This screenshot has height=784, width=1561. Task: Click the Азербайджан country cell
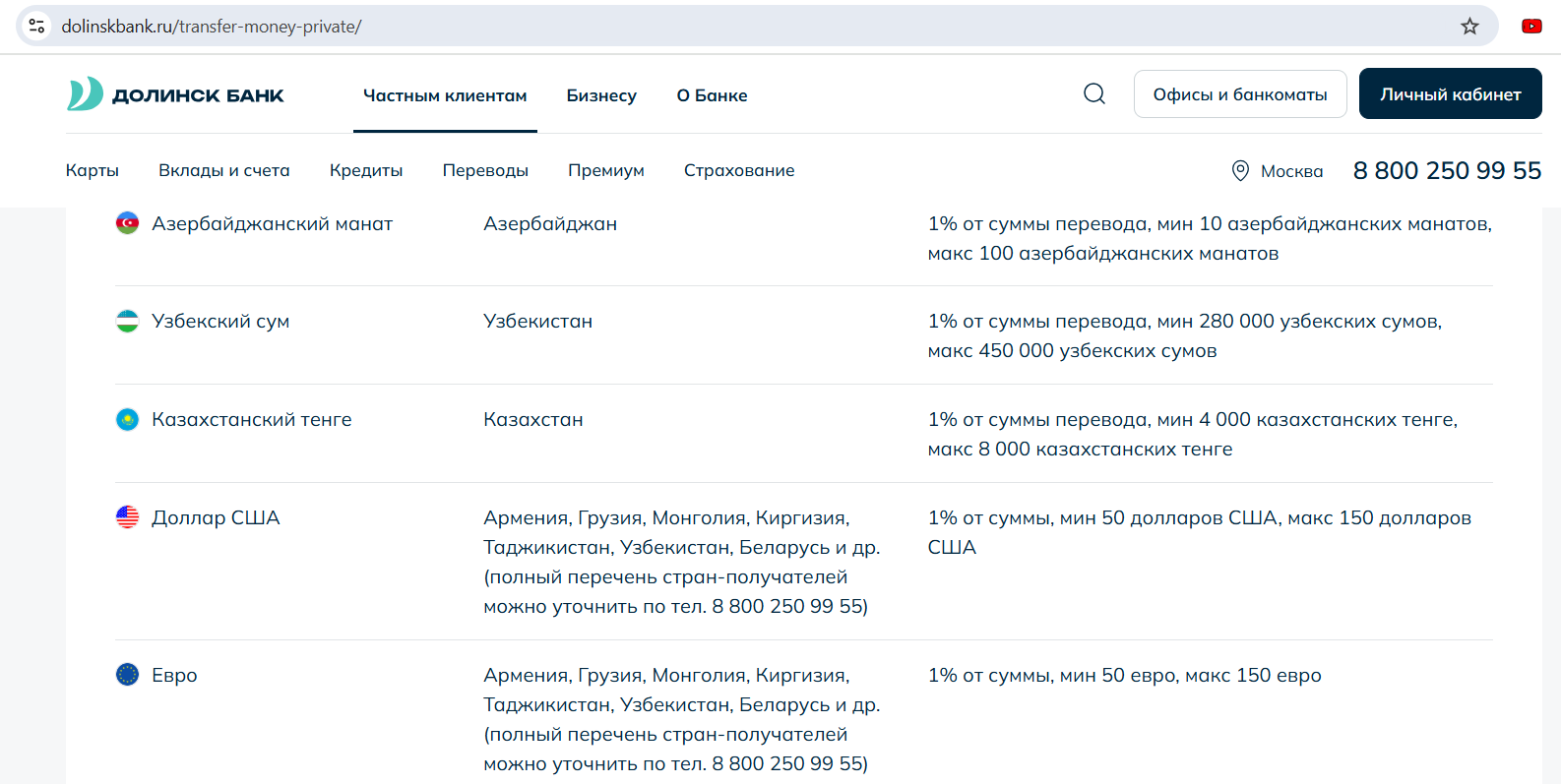(x=550, y=223)
